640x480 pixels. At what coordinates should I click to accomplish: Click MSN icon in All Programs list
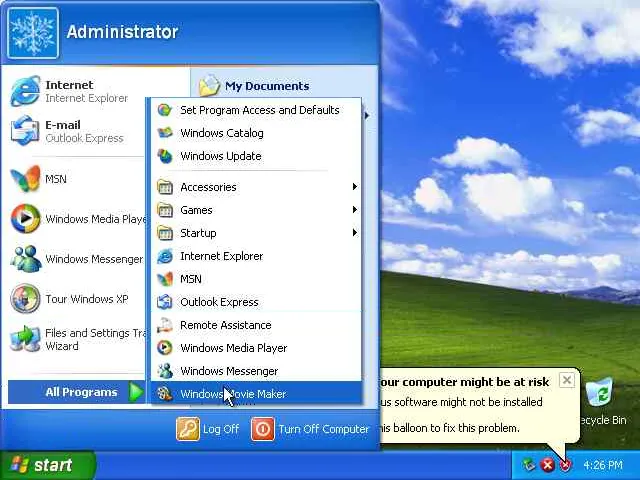point(164,279)
